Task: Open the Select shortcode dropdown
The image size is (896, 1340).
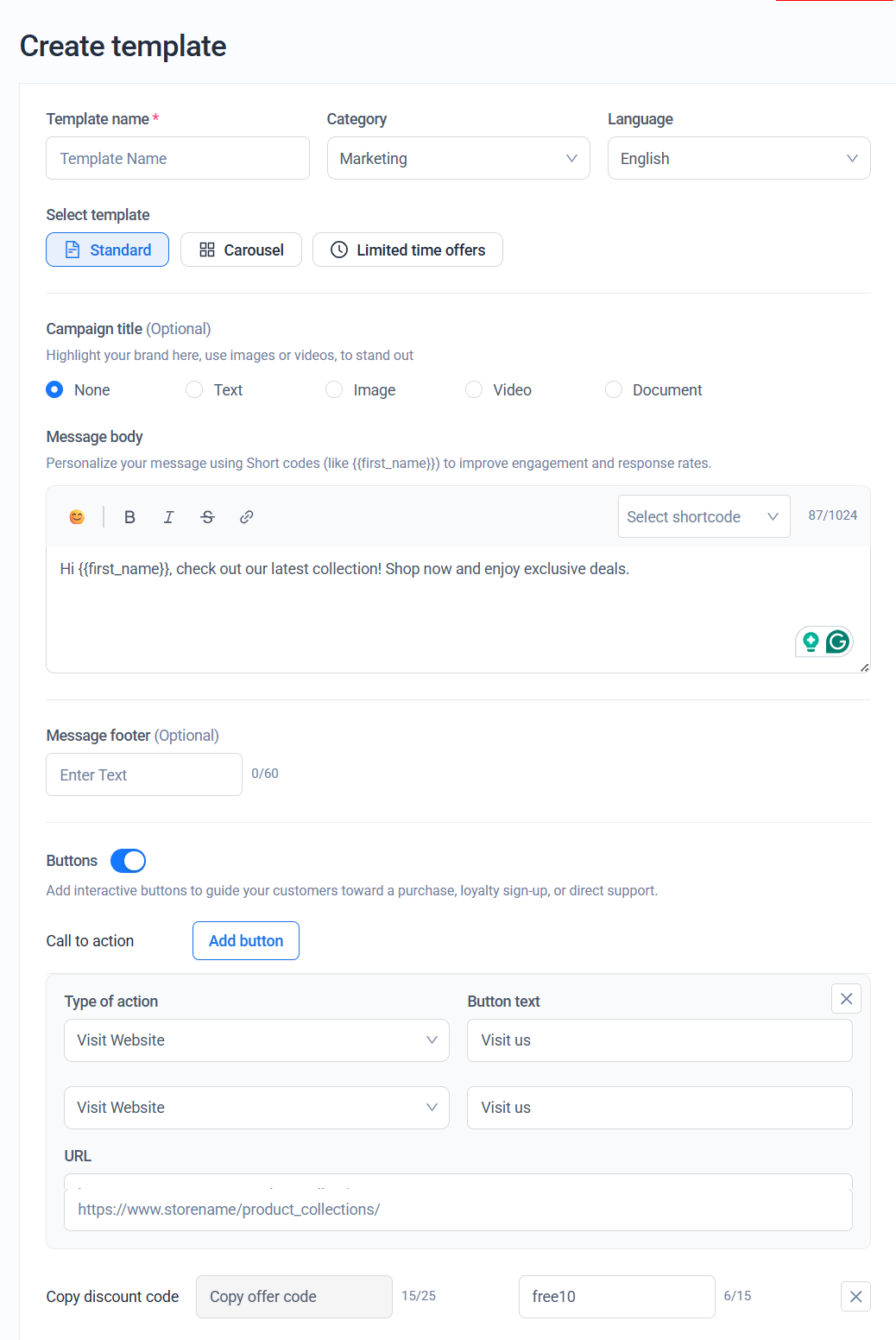Action: (x=704, y=517)
